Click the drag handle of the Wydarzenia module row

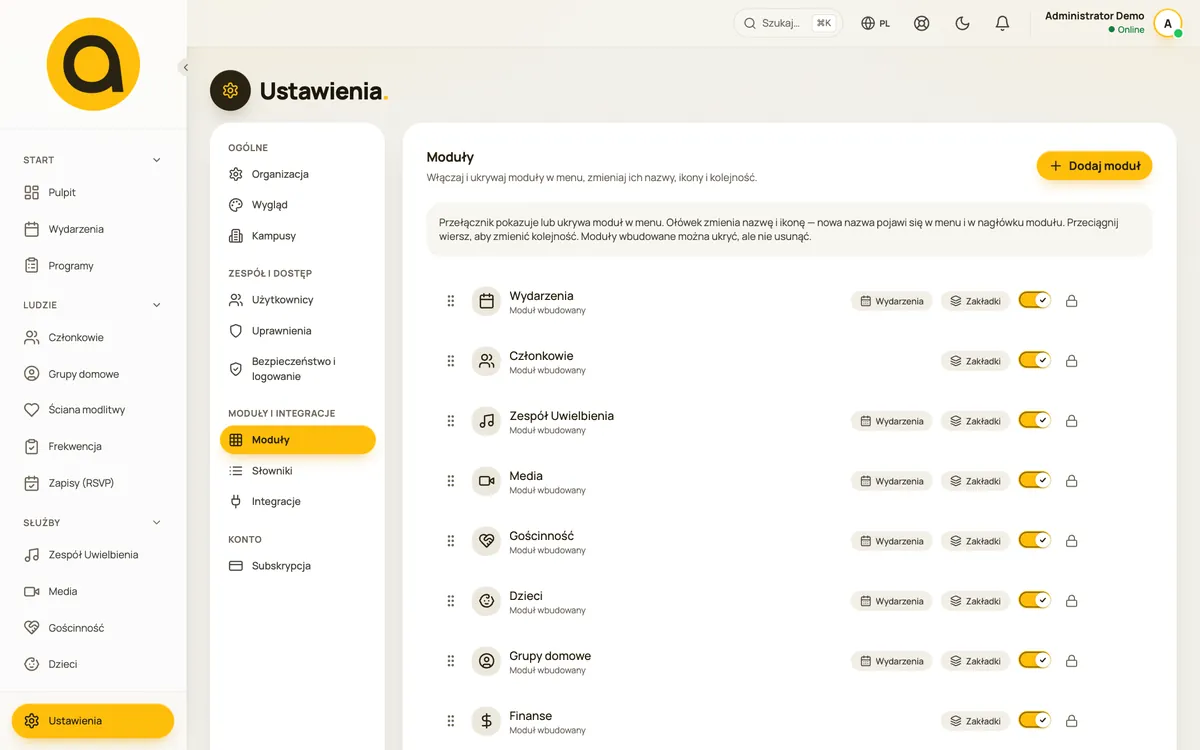[451, 301]
